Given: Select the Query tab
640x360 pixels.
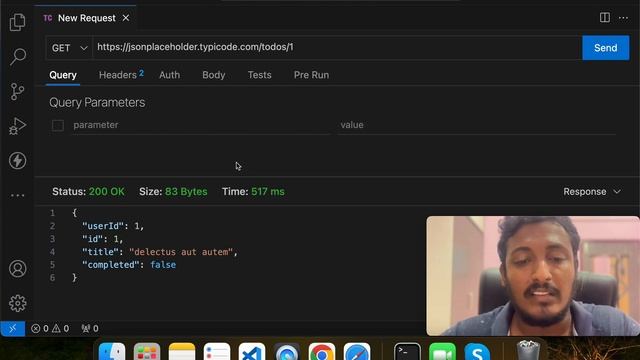Looking at the screenshot, I should [63, 75].
